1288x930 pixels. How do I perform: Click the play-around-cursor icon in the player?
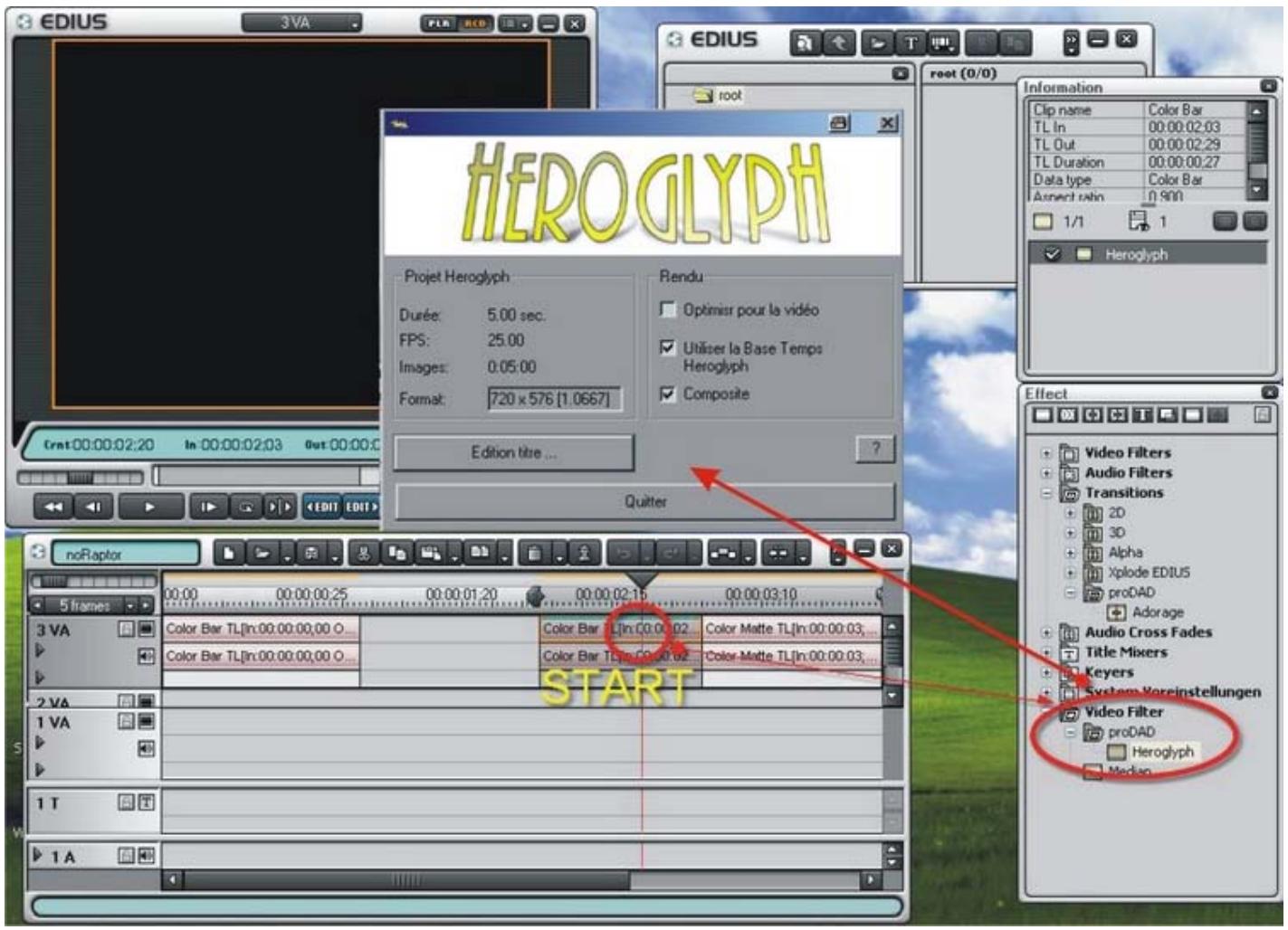pos(280,507)
